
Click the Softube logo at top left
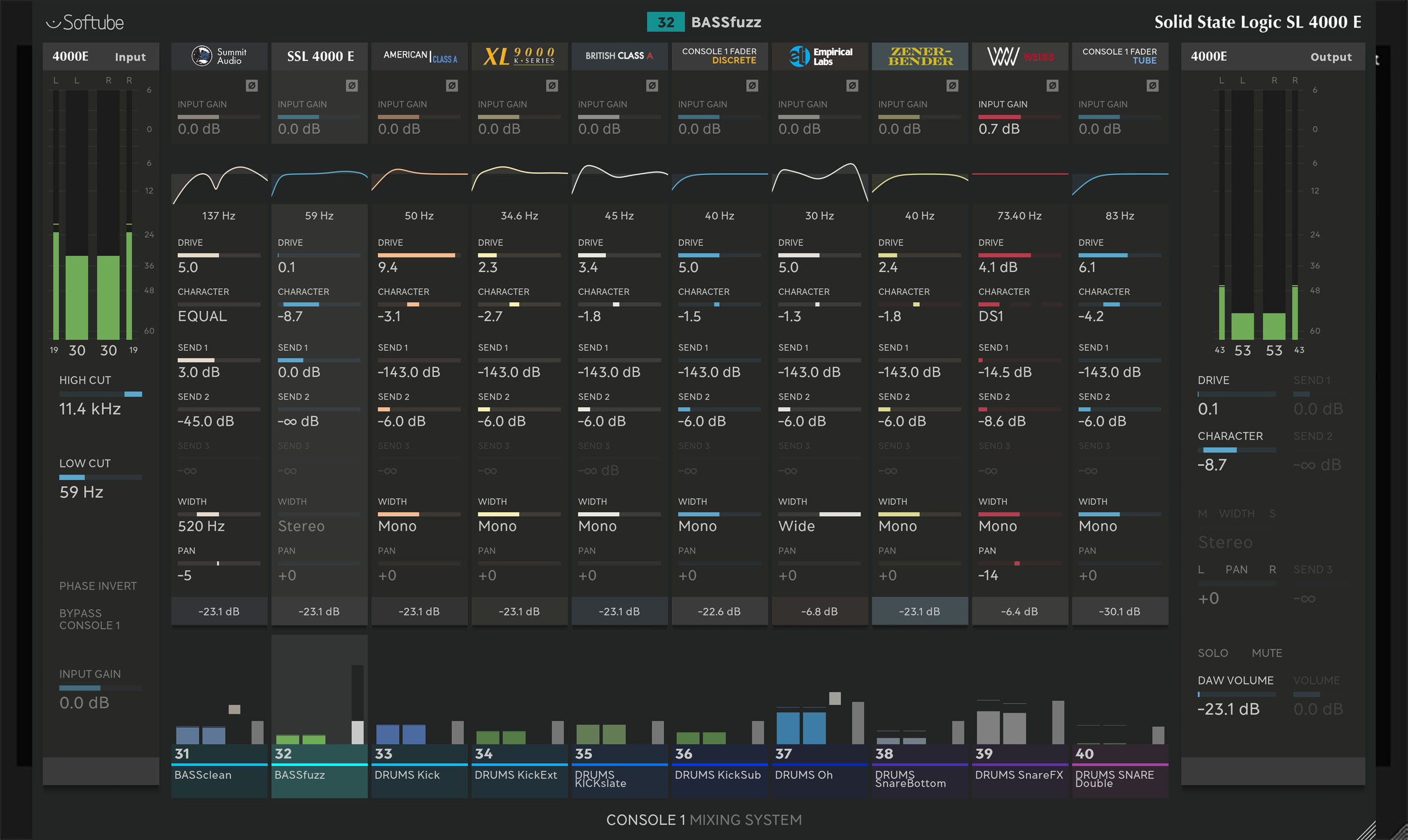pos(85,22)
